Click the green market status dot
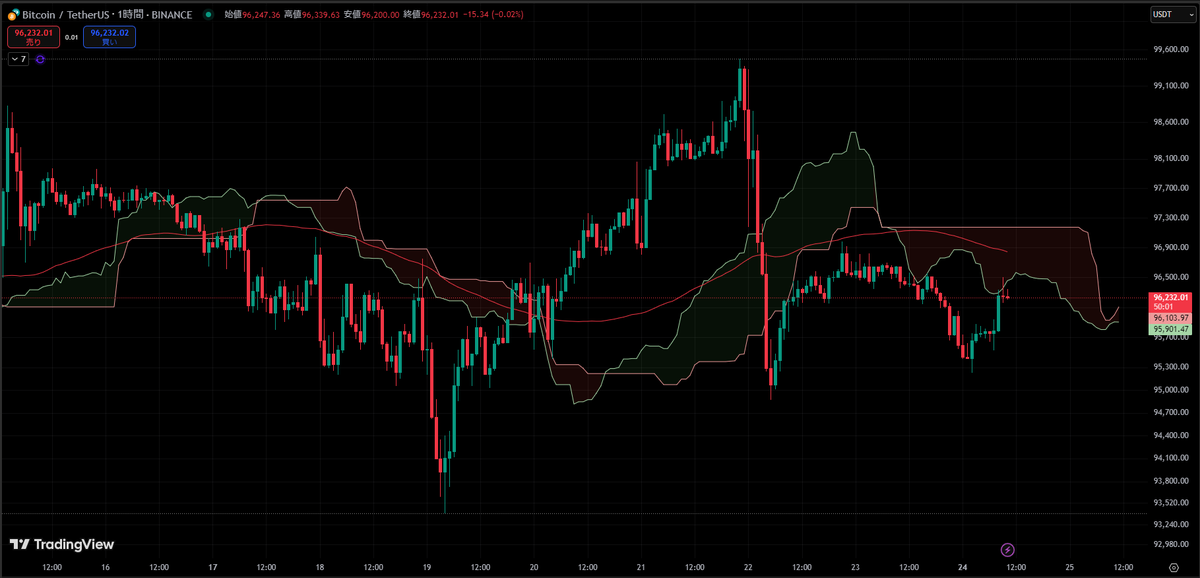This screenshot has width=1200, height=578. coord(207,15)
